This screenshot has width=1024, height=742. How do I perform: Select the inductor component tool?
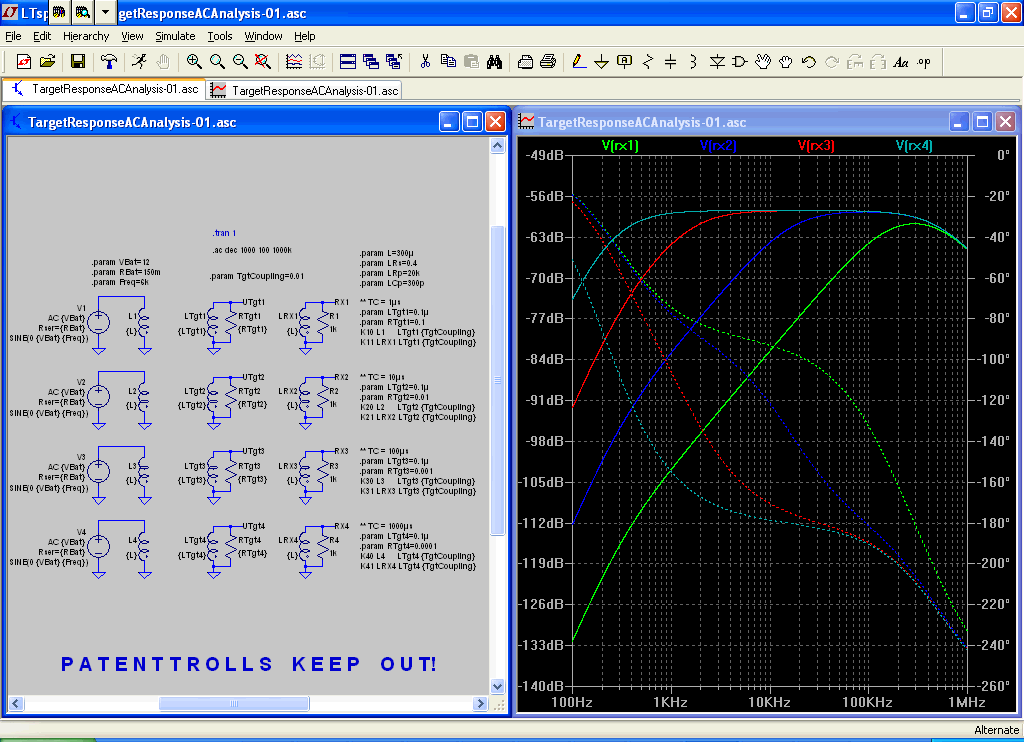point(693,61)
